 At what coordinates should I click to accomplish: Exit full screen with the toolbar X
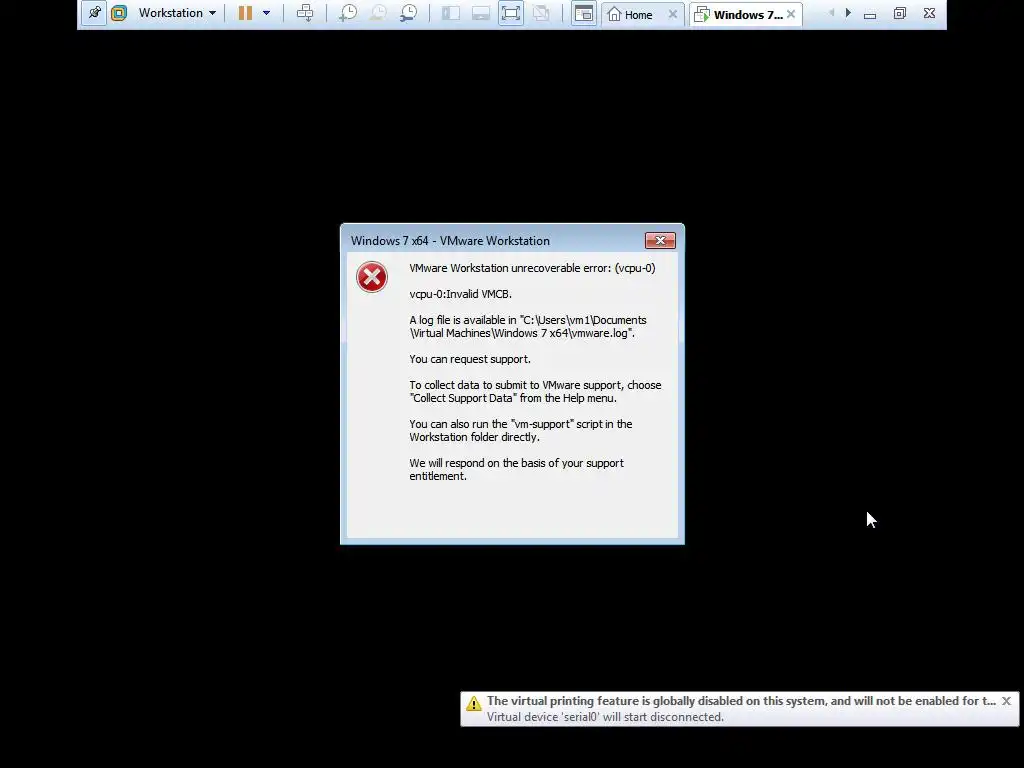pyautogui.click(x=929, y=13)
